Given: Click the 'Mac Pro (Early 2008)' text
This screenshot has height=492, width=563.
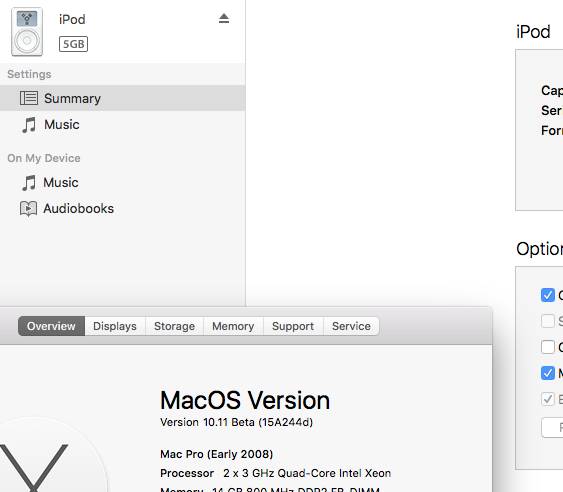Looking at the screenshot, I should 217,454.
